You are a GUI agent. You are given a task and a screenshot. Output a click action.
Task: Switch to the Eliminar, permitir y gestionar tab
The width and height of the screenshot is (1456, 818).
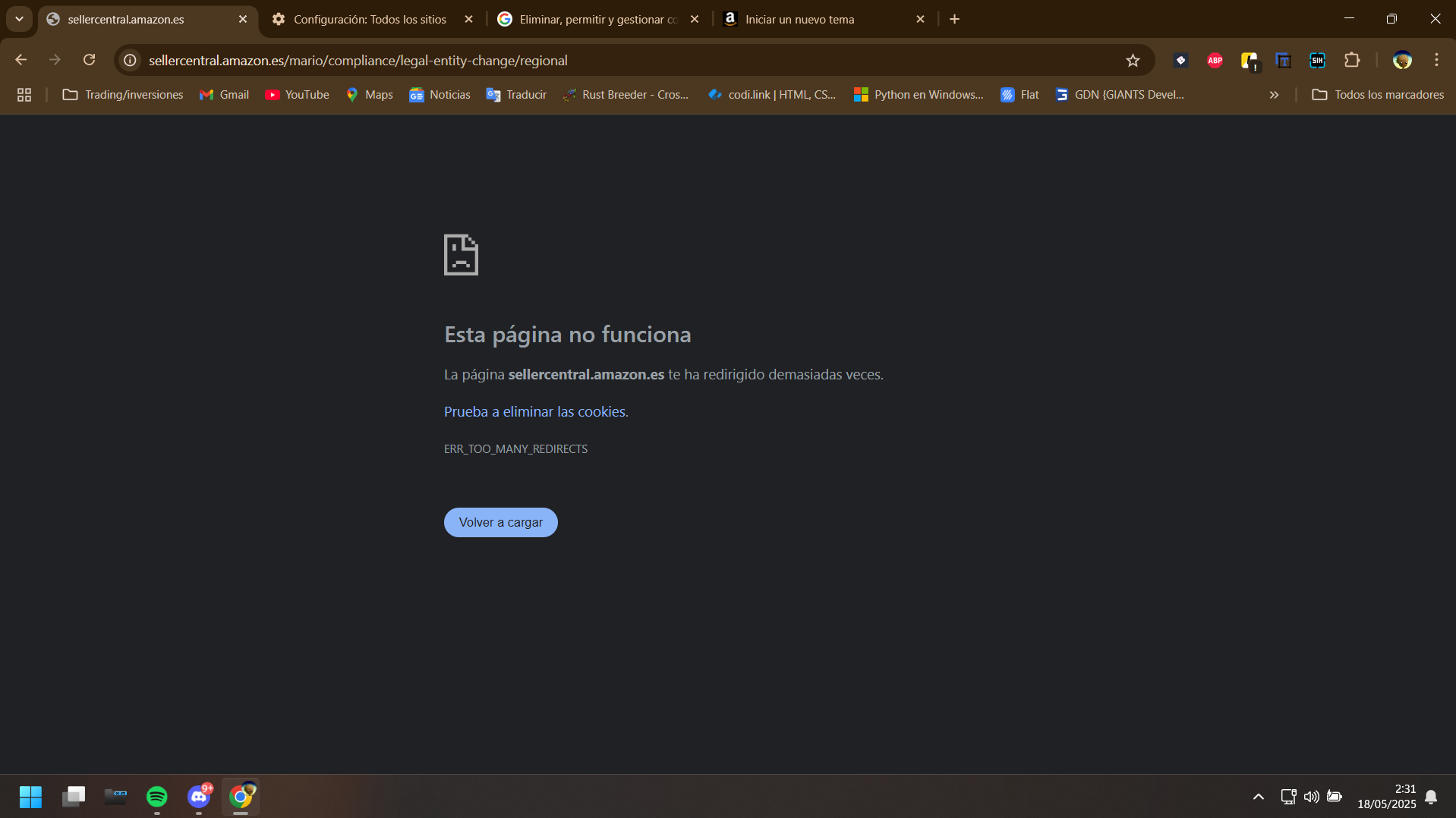coord(598,20)
